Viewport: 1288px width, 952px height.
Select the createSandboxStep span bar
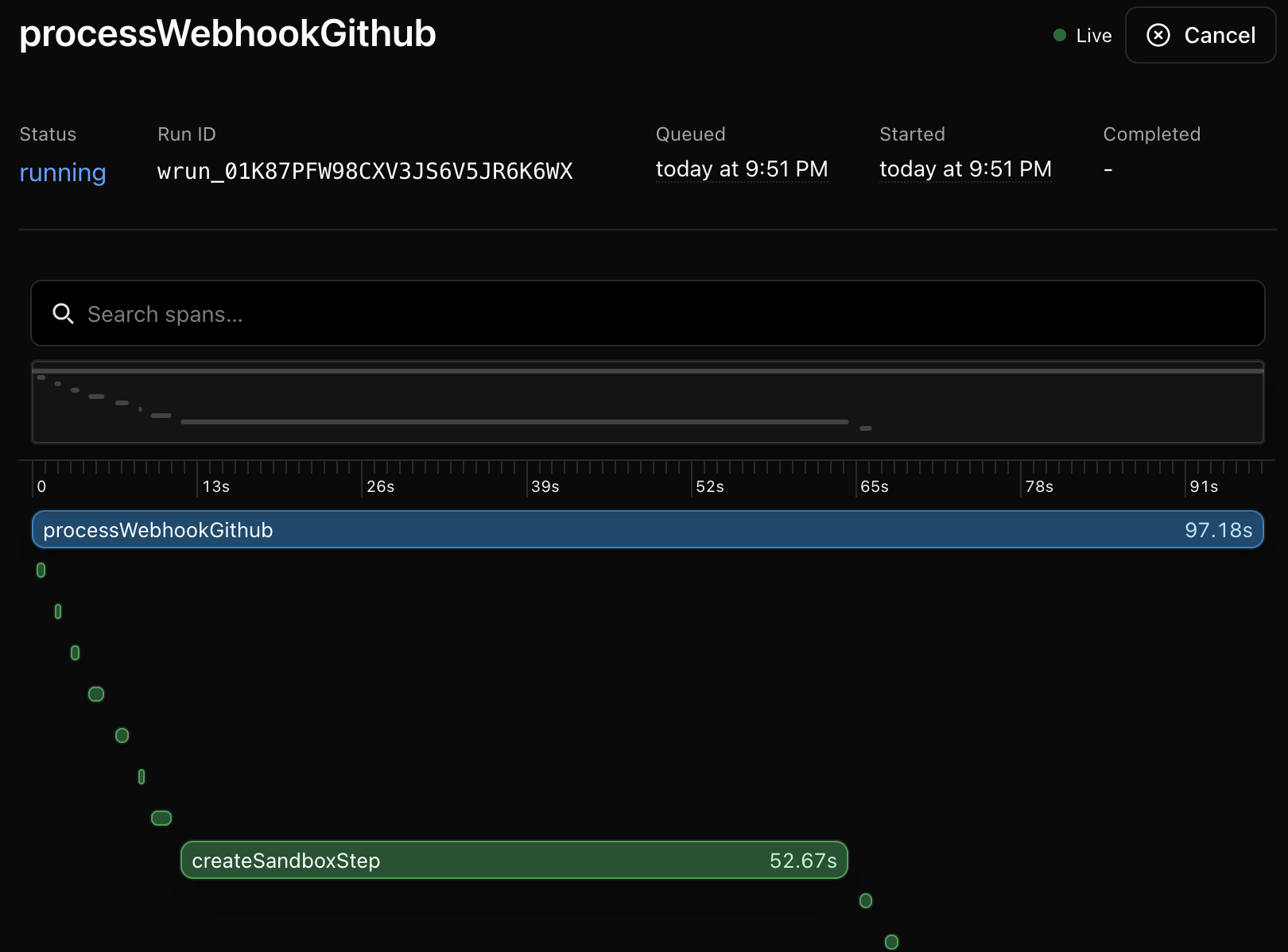[477, 860]
